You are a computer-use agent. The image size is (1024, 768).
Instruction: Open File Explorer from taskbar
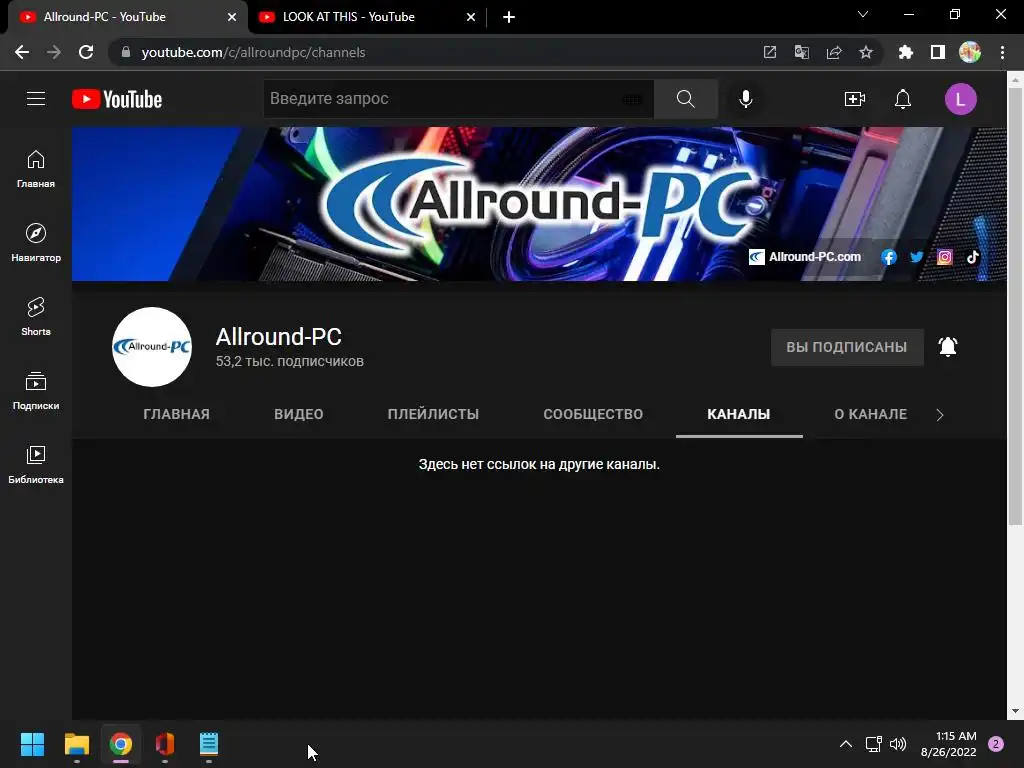tap(76, 744)
